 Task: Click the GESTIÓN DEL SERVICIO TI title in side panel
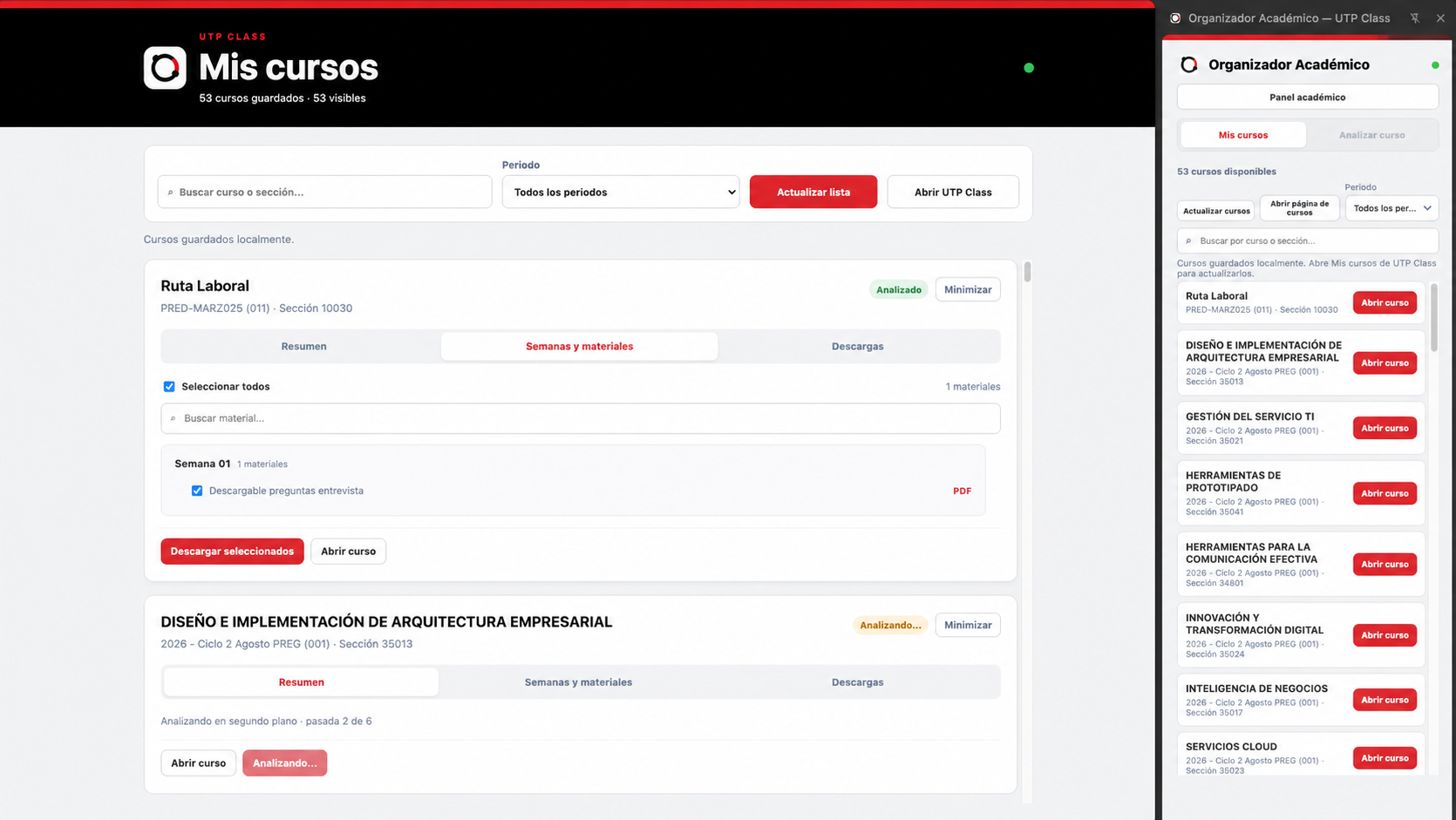[1249, 417]
